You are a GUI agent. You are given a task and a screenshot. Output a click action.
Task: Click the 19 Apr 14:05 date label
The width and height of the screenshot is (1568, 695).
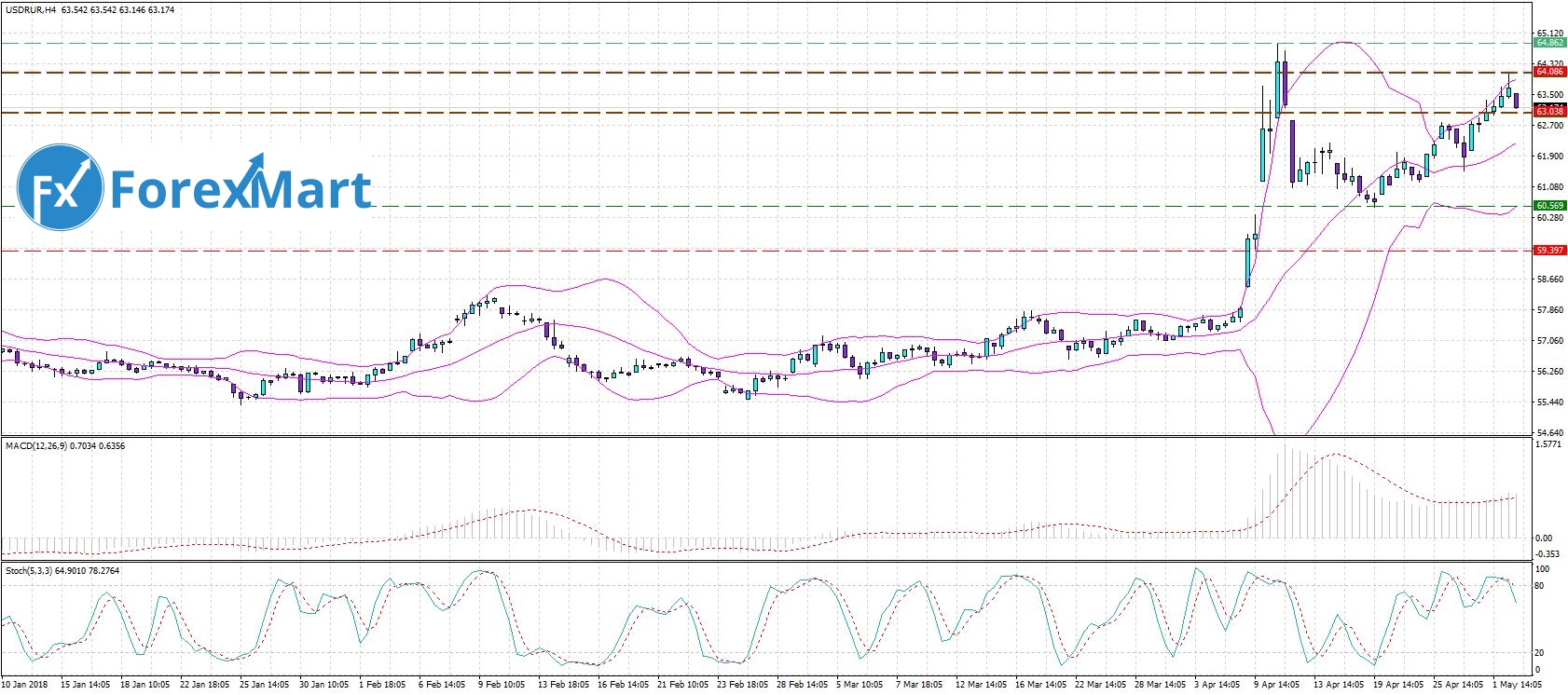1398,685
